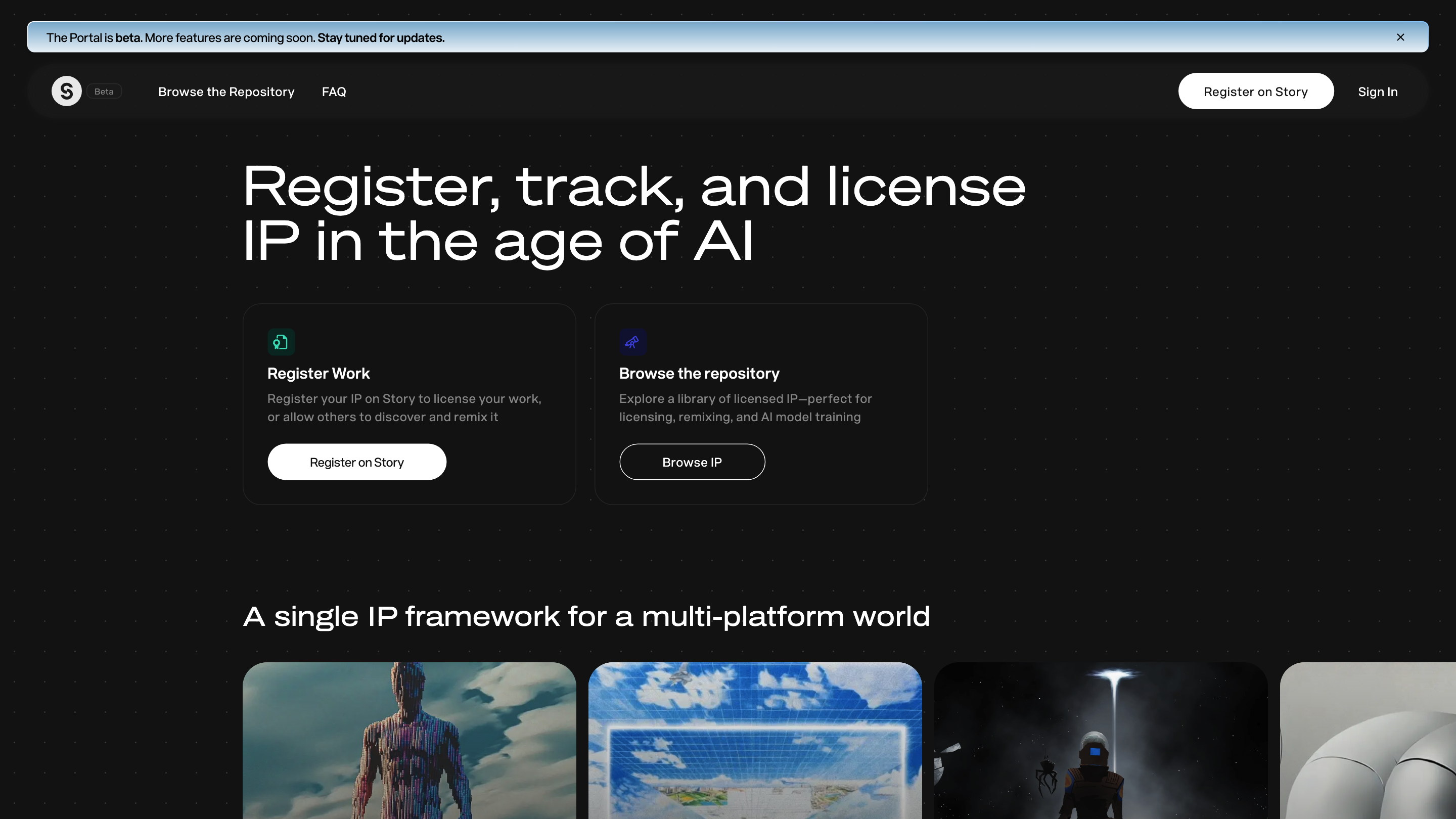Click the Sign In link
The image size is (1456, 819).
pos(1378,91)
